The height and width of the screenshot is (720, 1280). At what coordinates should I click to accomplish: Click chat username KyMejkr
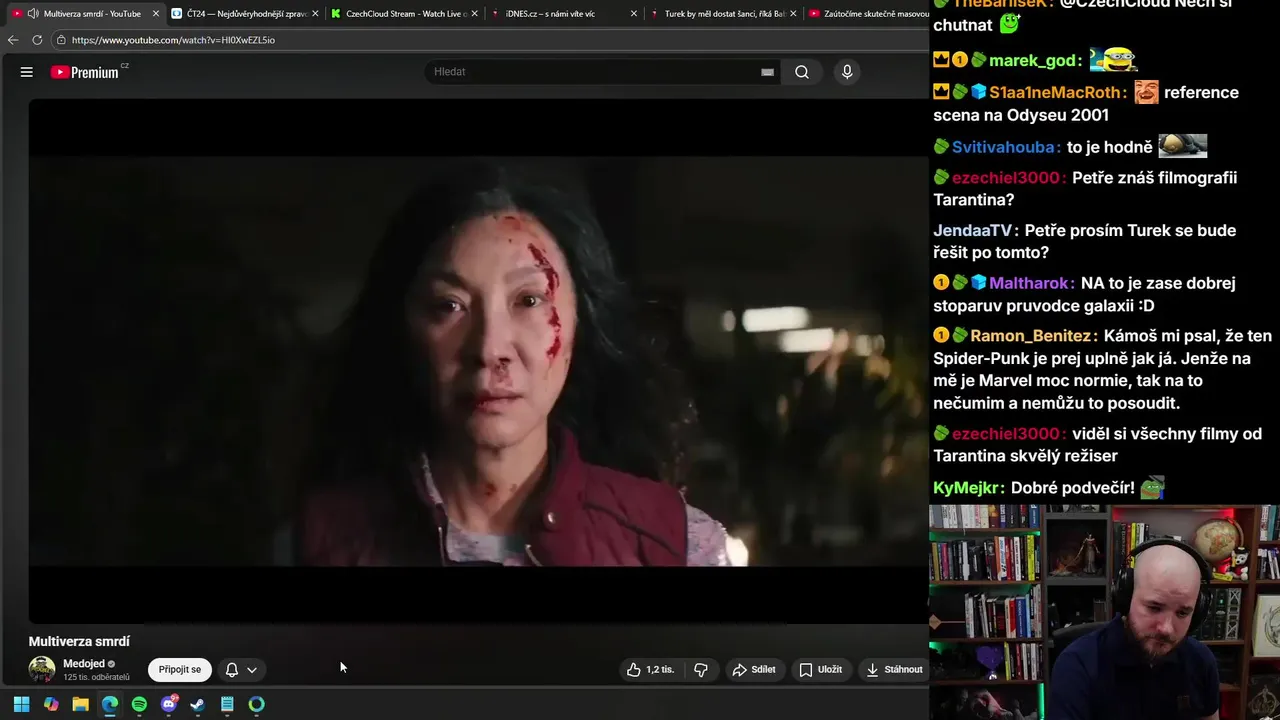click(968, 488)
